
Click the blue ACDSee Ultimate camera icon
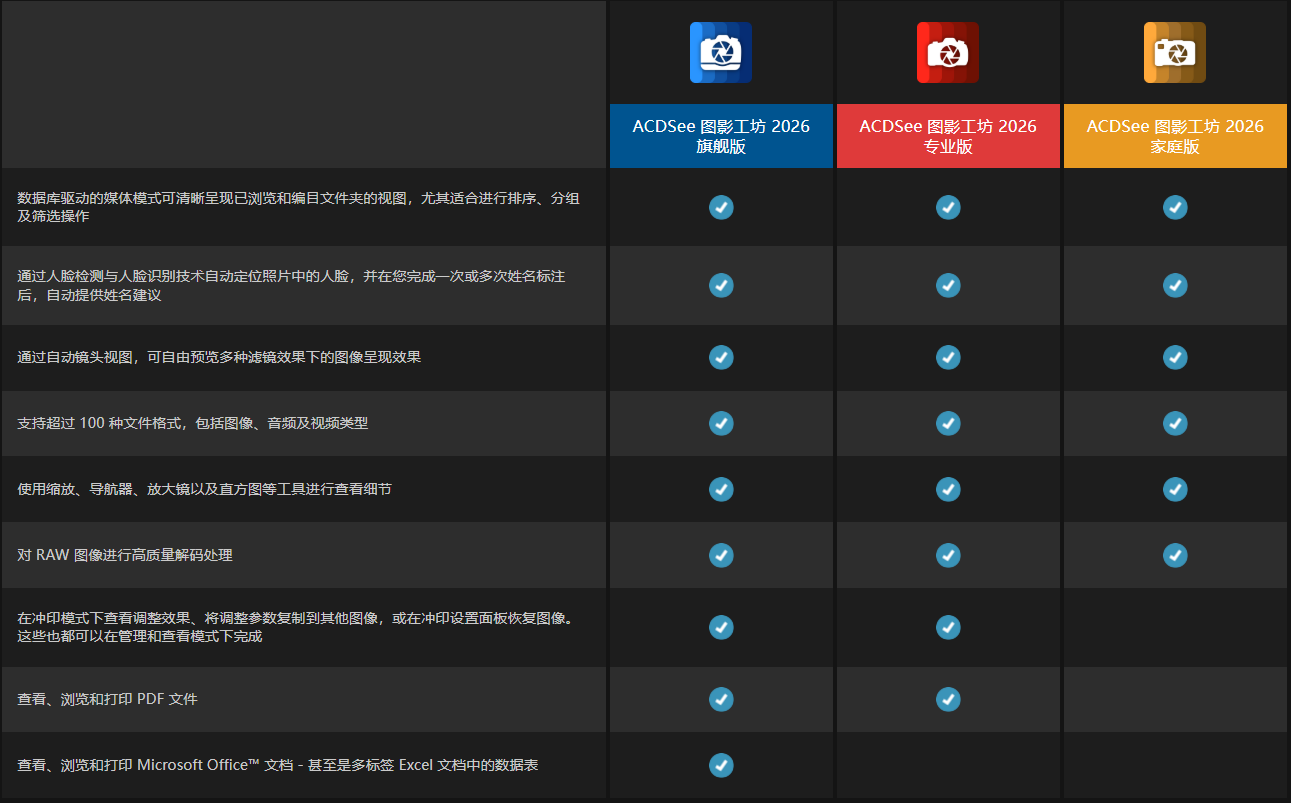tap(720, 52)
